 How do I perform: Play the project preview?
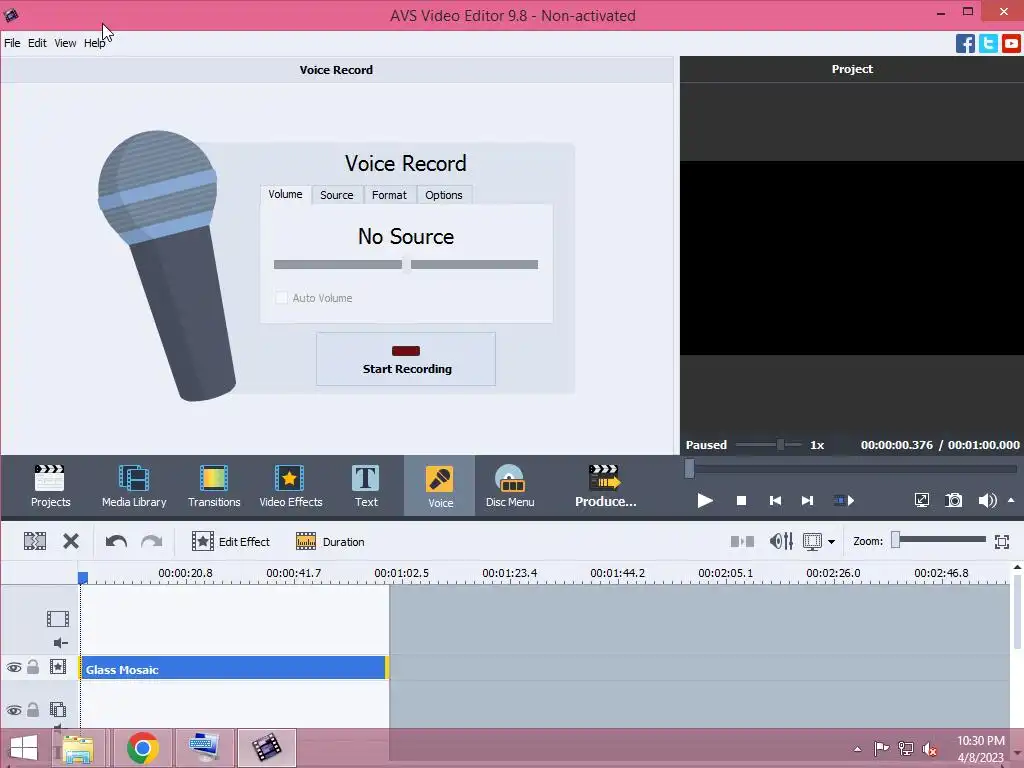coord(705,500)
